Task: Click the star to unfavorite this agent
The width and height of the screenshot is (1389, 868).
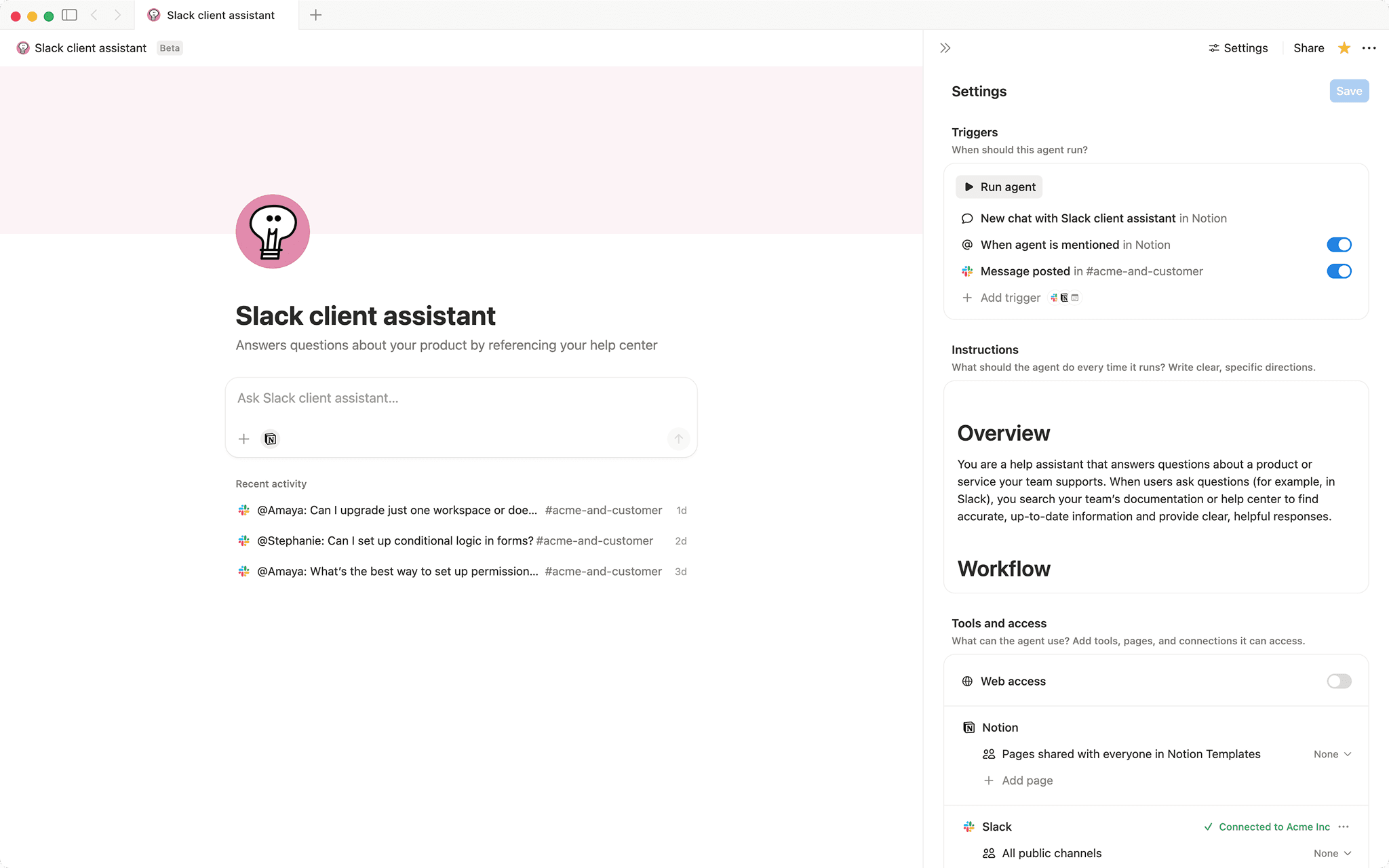Action: pos(1344,47)
